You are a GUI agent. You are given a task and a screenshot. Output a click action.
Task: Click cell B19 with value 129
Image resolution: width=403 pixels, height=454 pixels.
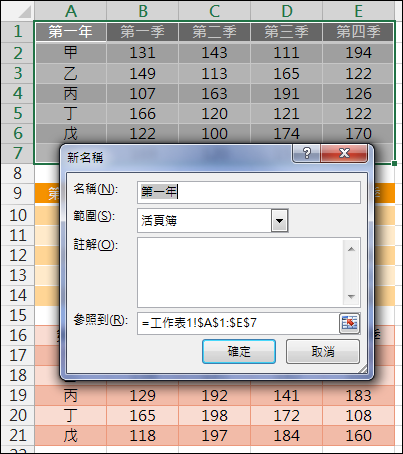[x=143, y=395]
